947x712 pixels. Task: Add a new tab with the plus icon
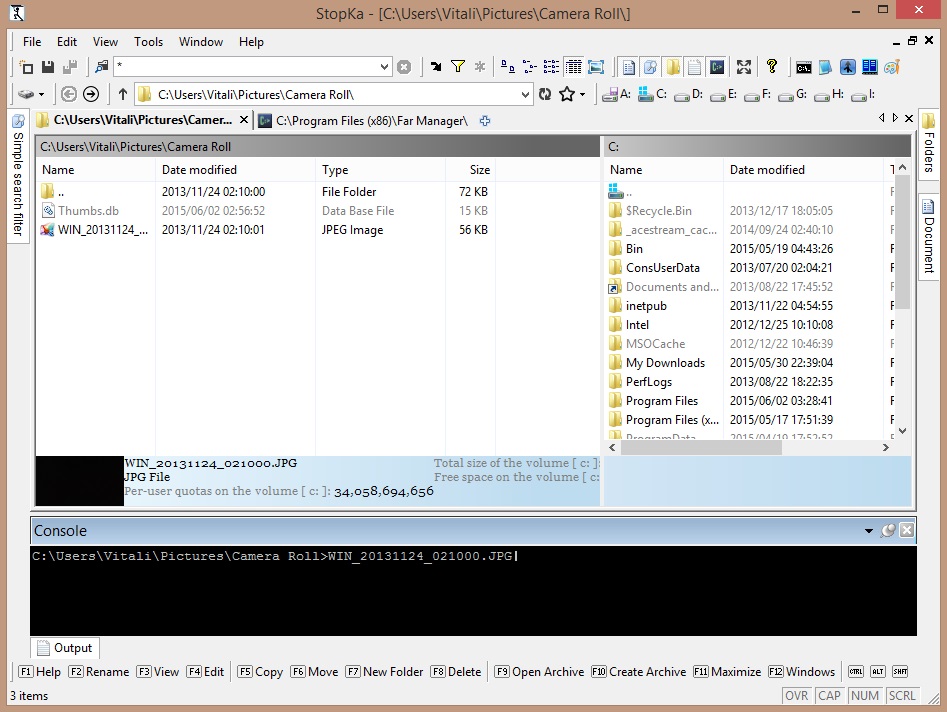click(484, 121)
